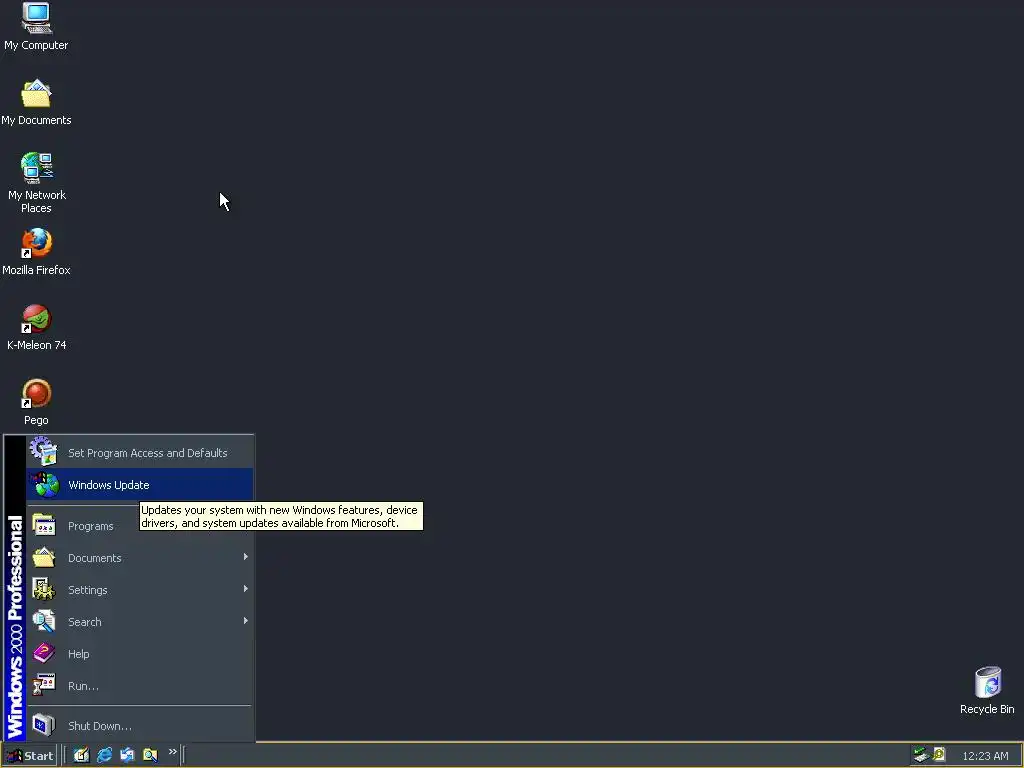This screenshot has width=1024, height=768.
Task: Select the Pego desktop shortcut
Action: [x=36, y=402]
